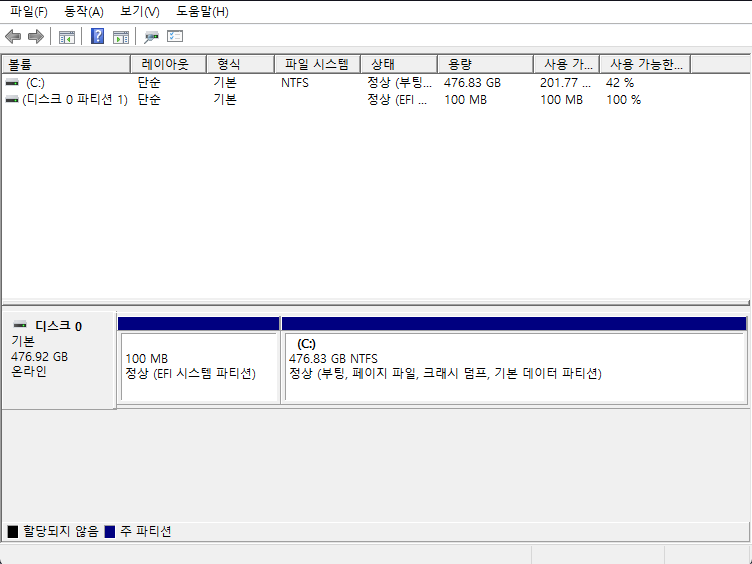Open the 도움말(H) menu
The height and width of the screenshot is (564, 752).
[202, 12]
